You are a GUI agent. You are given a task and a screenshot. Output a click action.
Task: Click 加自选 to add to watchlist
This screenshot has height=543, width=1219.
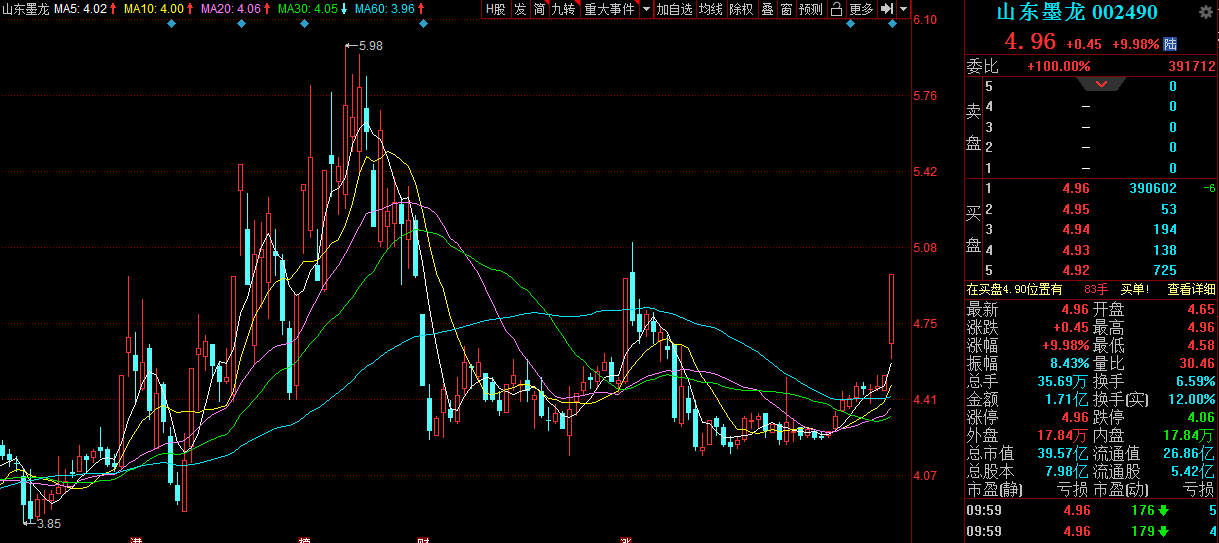pos(675,9)
